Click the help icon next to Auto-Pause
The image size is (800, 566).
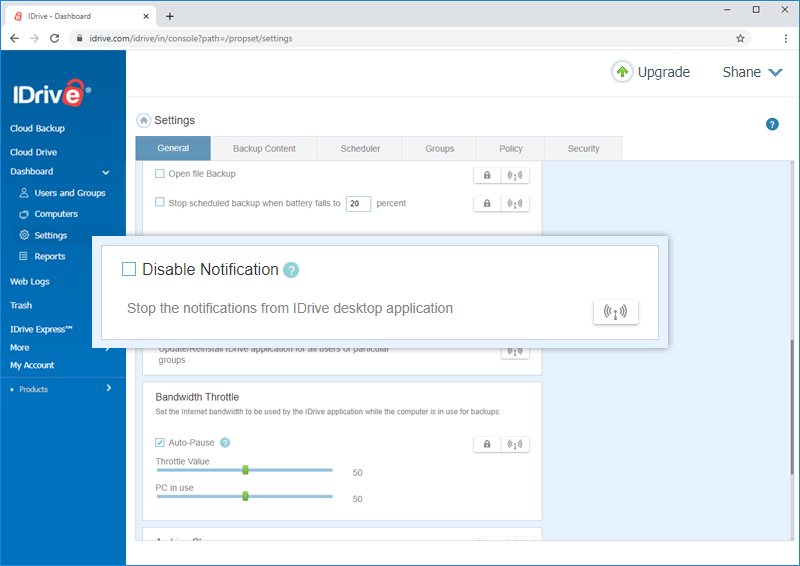225,442
